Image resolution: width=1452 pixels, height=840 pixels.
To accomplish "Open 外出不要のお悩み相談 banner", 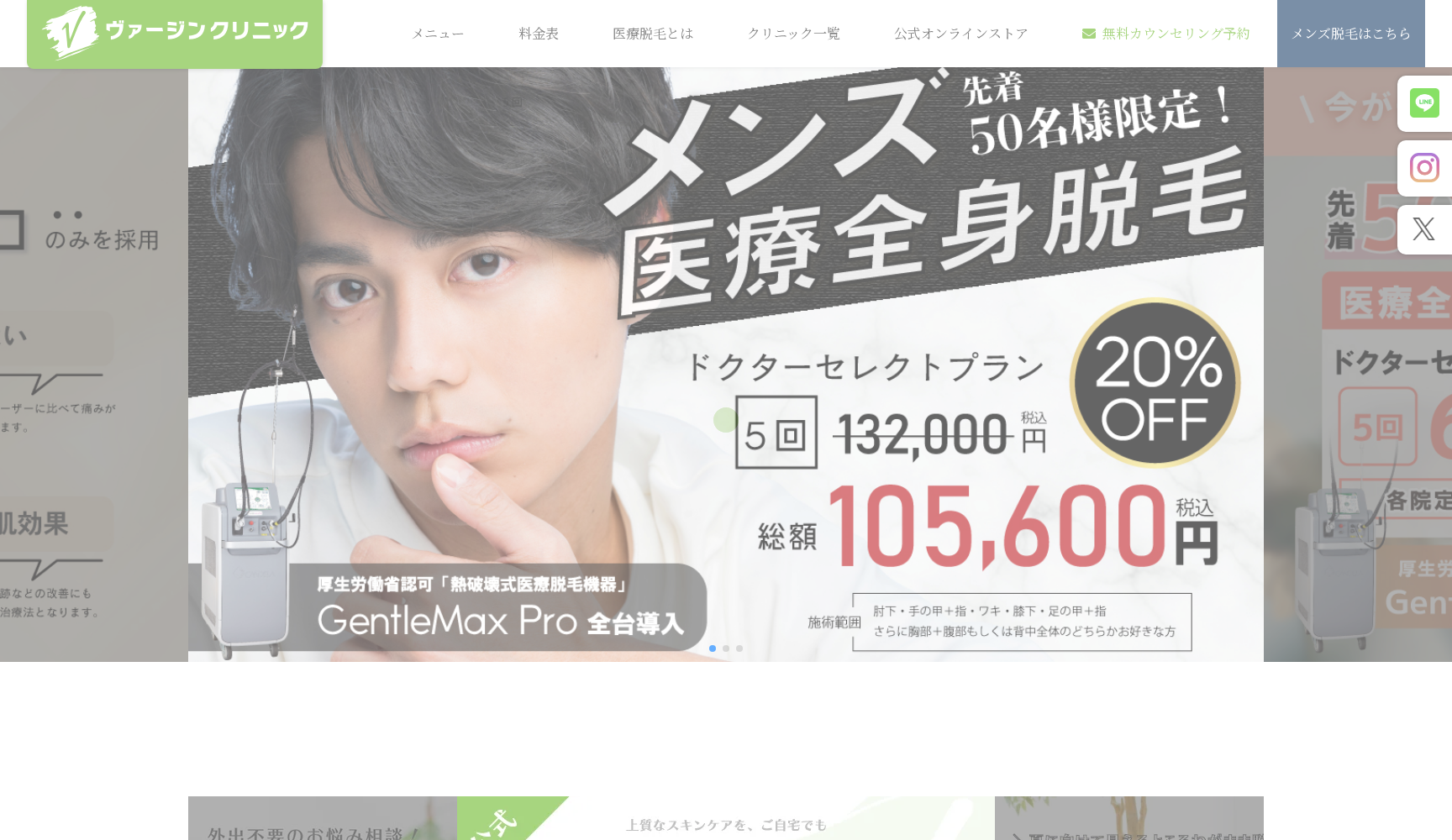I will pyautogui.click(x=378, y=818).
